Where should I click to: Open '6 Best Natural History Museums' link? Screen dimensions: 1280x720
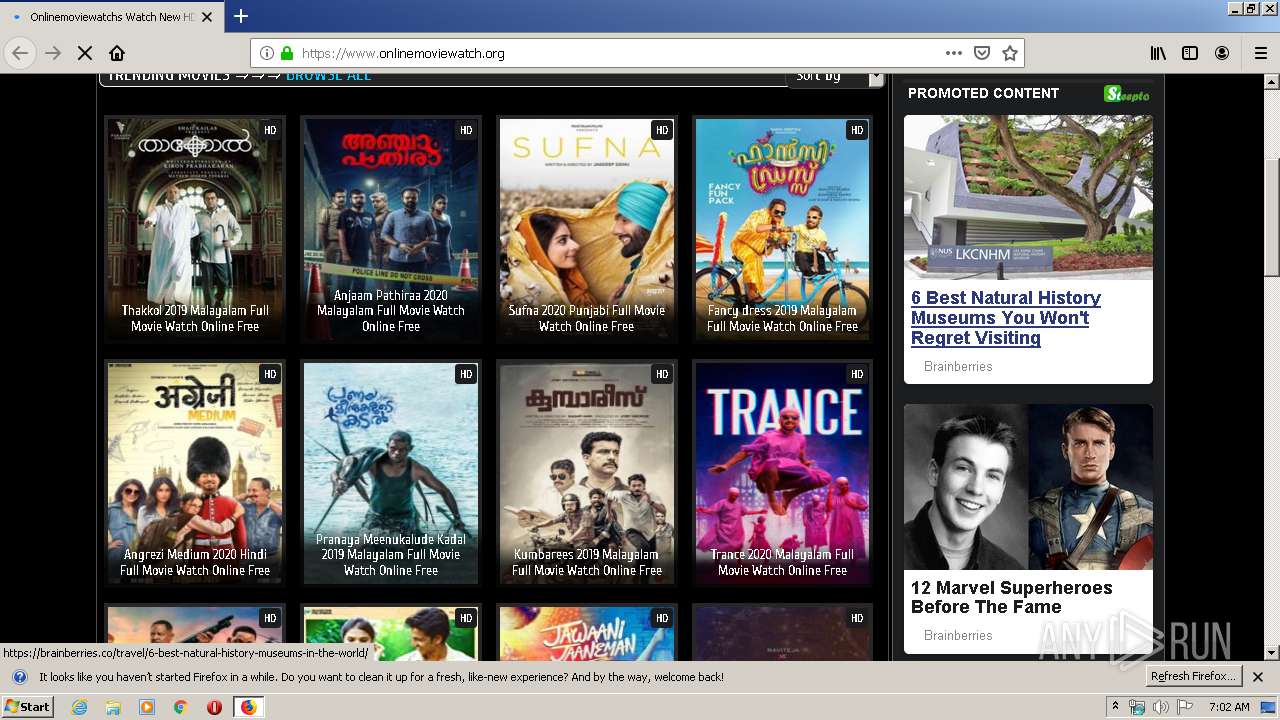1006,318
